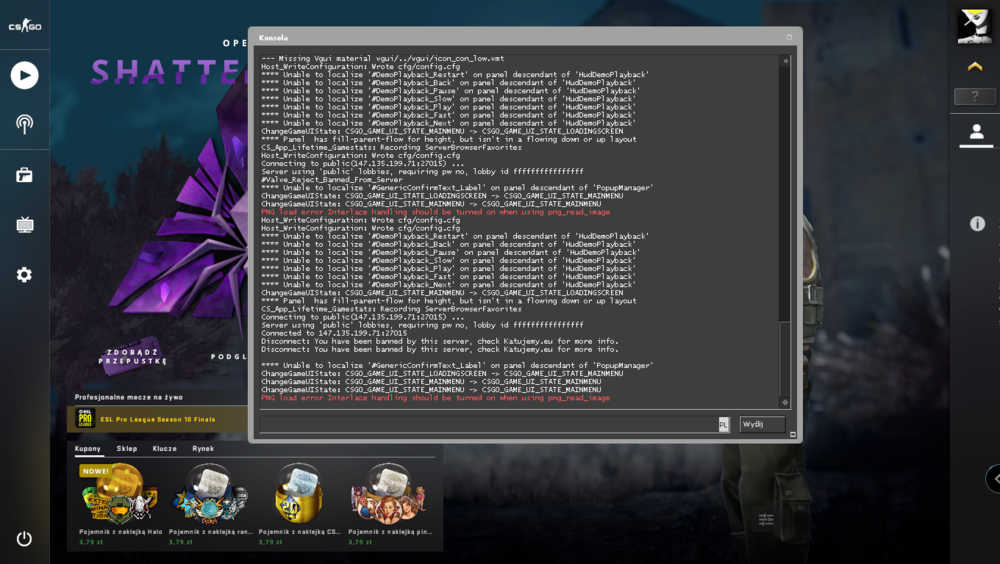Screen dimensions: 1000x564
Task: Click the info circle icon on right
Action: point(977,223)
